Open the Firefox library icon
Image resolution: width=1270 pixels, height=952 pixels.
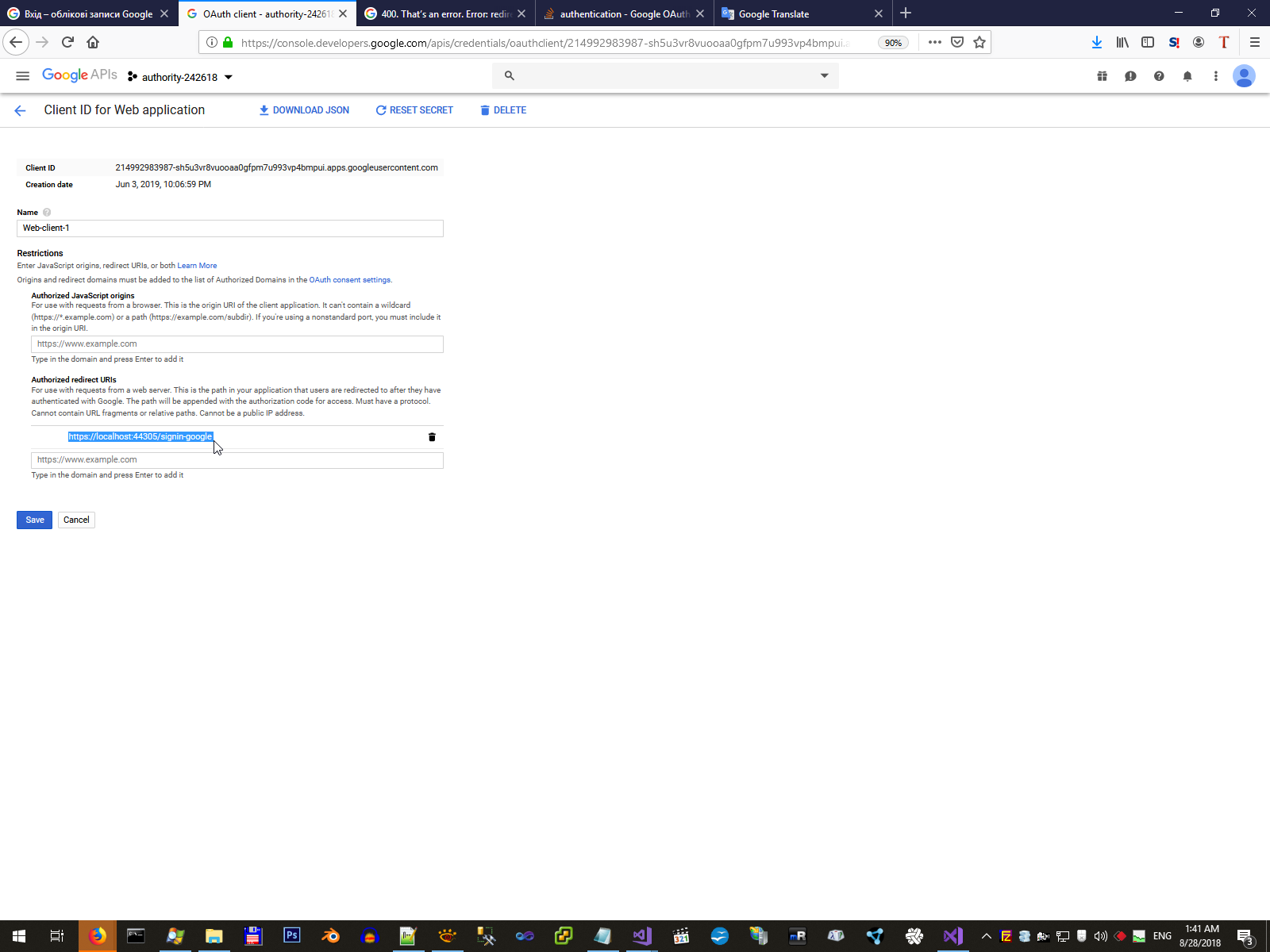click(1122, 42)
